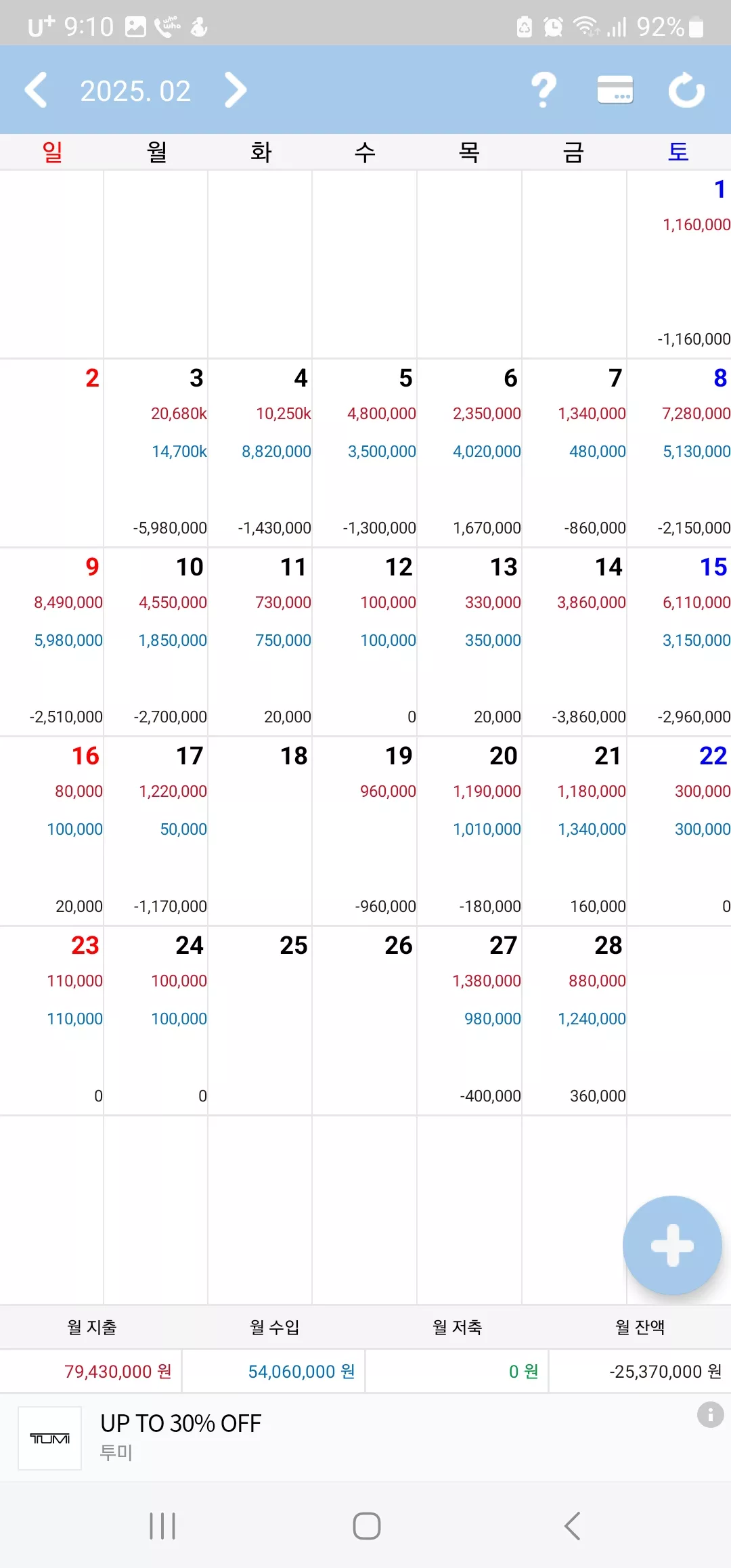The height and width of the screenshot is (1568, 731).
Task: Open Android recent apps button
Action: 162,1526
